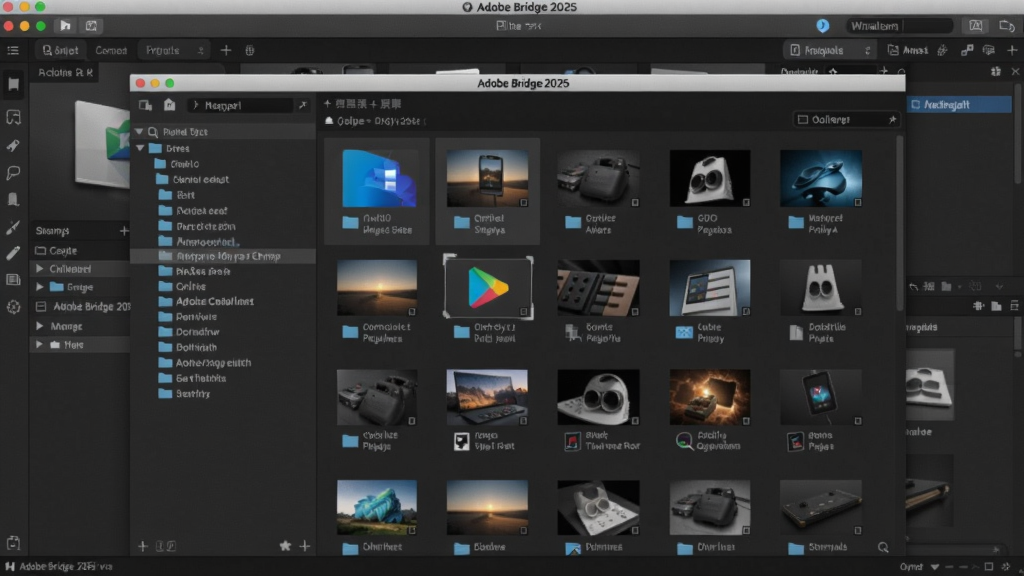1024x576 pixels.
Task: Click the plus button beside the Stamps panel header
Action: [123, 231]
